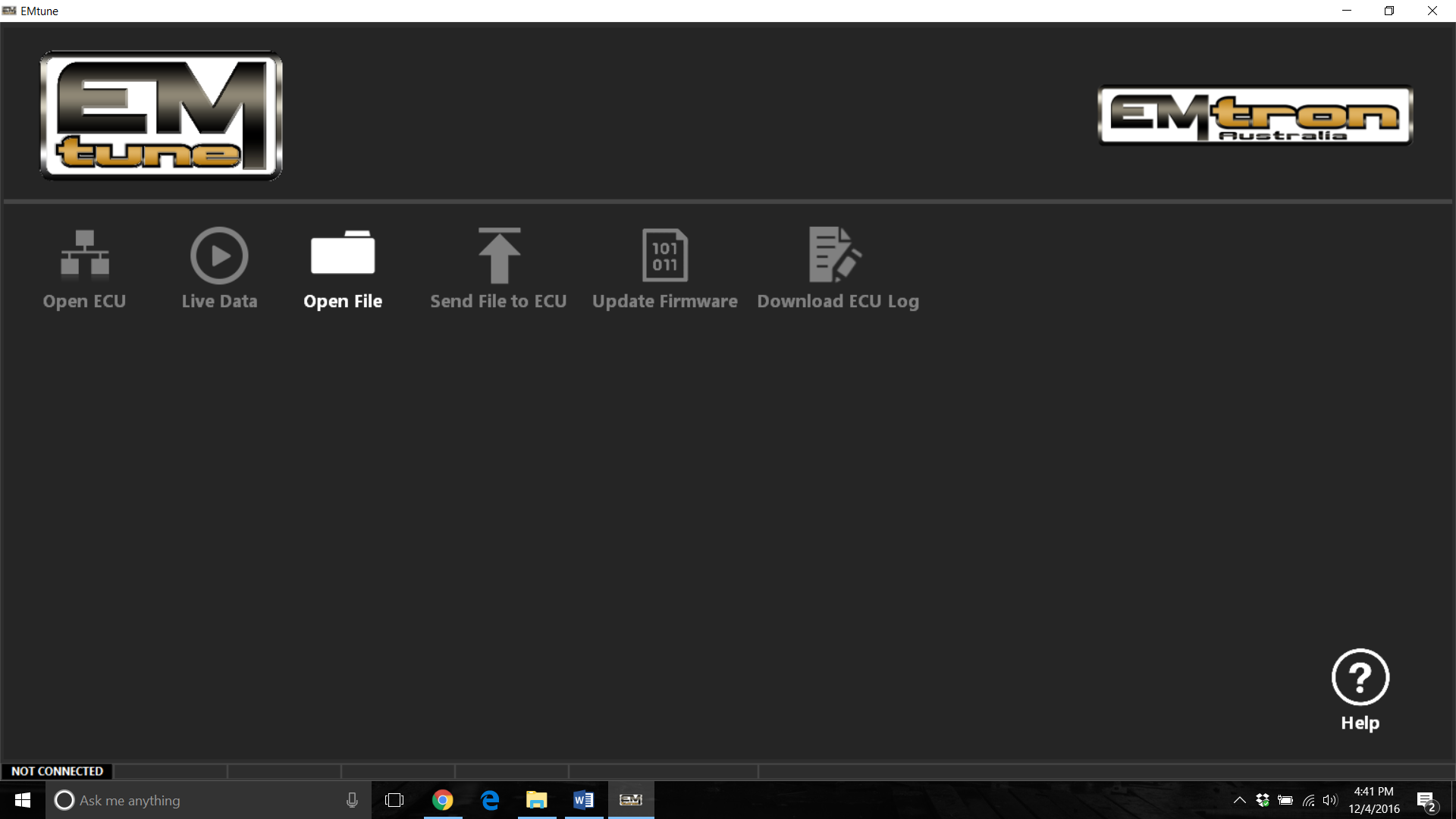This screenshot has height=819, width=1456.
Task: Launch Google Chrome from the taskbar
Action: pos(443,800)
